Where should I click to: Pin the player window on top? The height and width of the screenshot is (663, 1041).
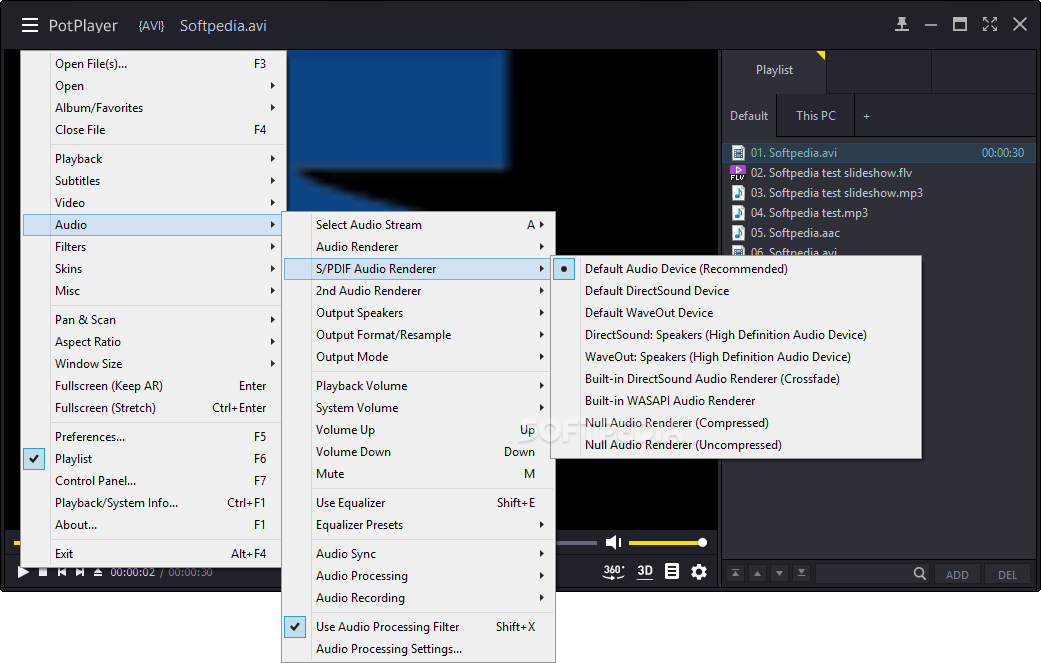coord(902,25)
